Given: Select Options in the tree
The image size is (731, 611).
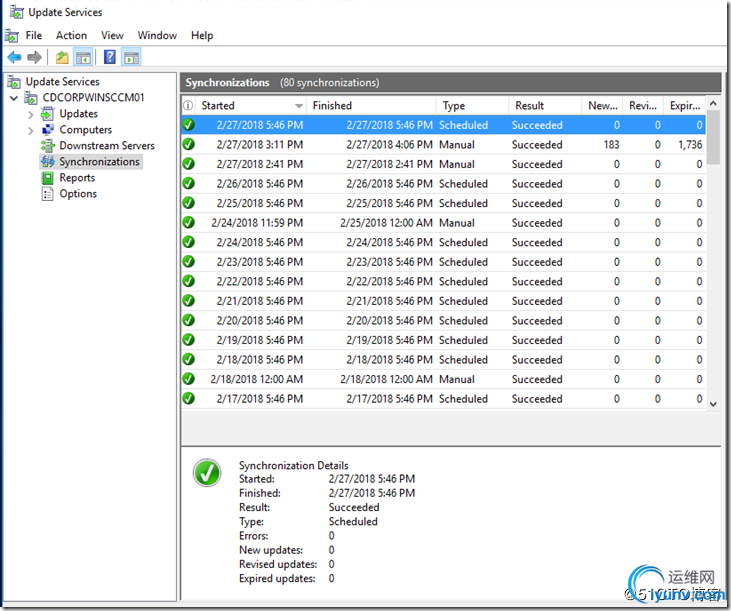Looking at the screenshot, I should point(78,194).
